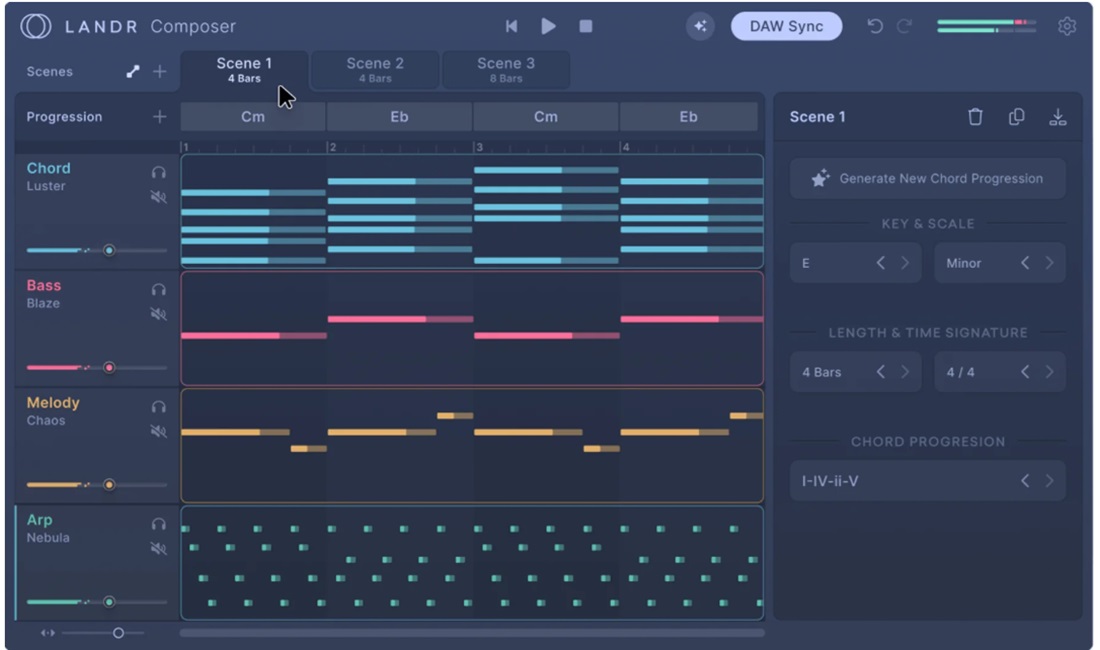Click the Arp track piano roll clip
This screenshot has height=650, width=1100.
472,562
